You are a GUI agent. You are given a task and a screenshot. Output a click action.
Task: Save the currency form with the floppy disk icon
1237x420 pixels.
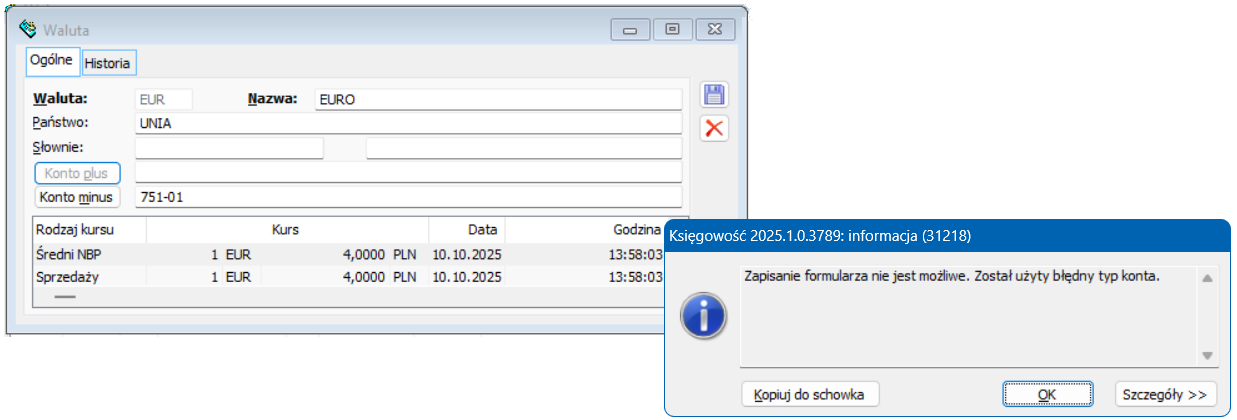tap(714, 95)
